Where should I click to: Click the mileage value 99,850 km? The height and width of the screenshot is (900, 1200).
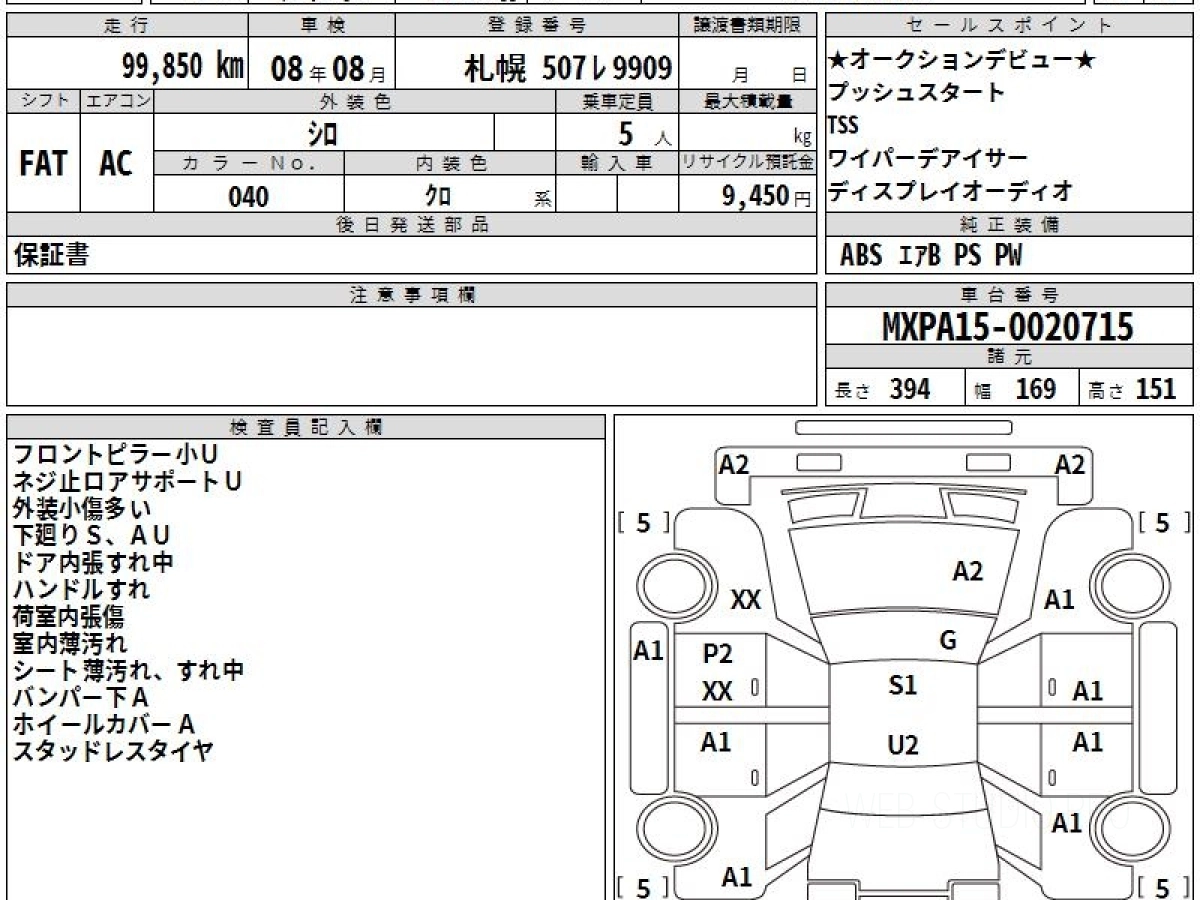tap(182, 68)
